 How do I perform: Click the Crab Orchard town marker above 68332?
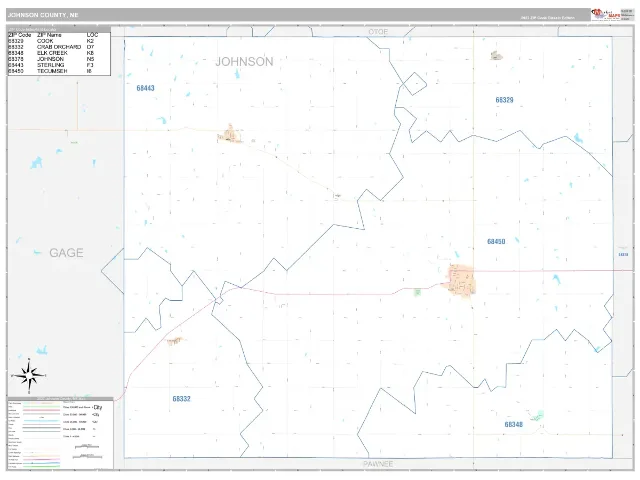pyautogui.click(x=175, y=341)
